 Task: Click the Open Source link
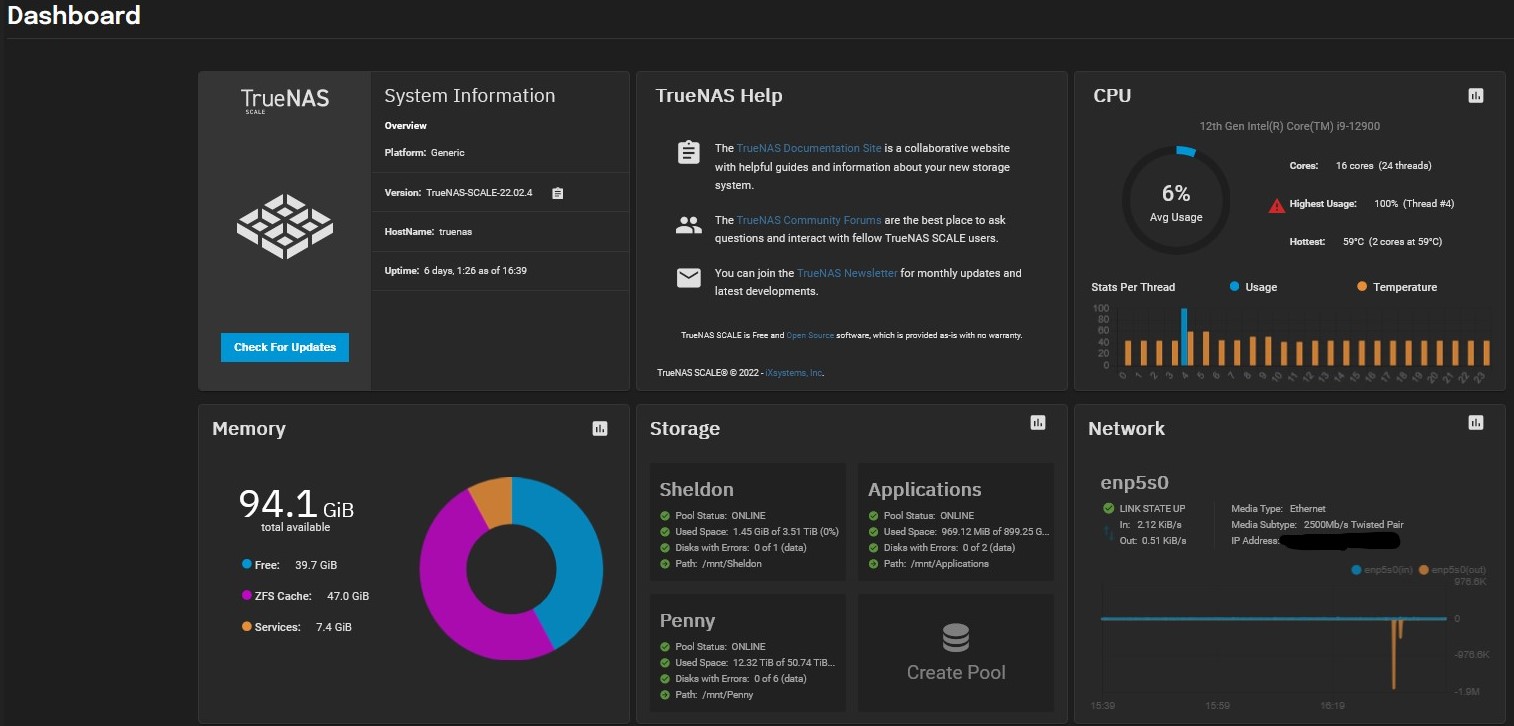pos(810,336)
